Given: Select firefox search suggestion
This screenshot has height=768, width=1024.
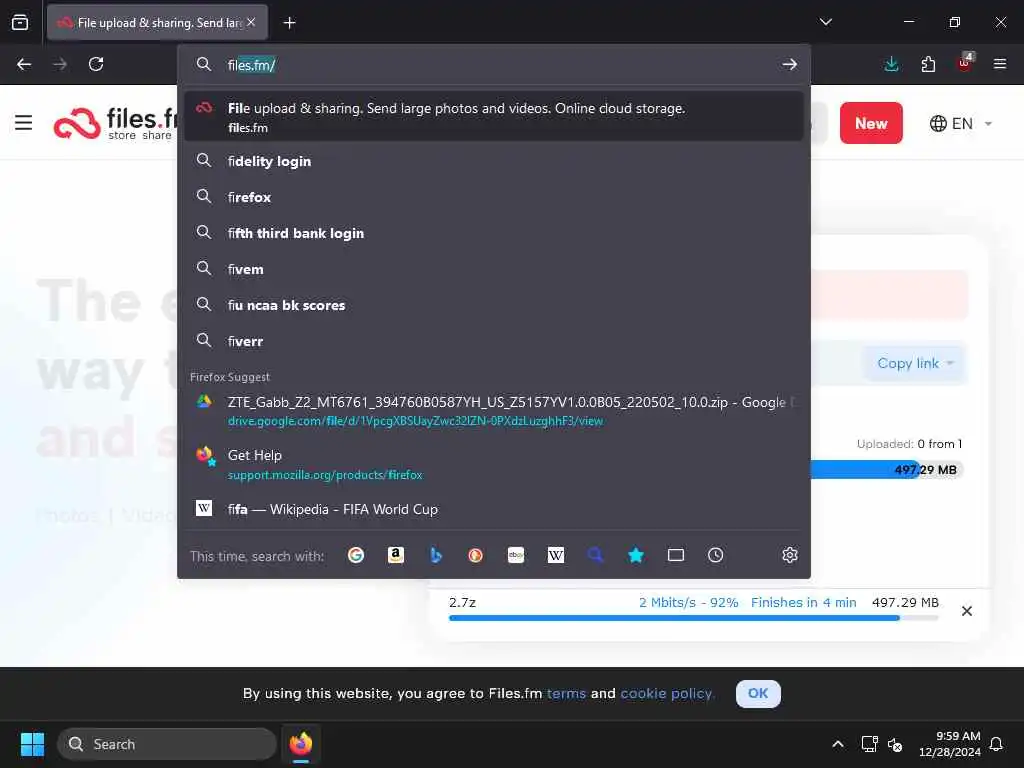Looking at the screenshot, I should pos(494,197).
